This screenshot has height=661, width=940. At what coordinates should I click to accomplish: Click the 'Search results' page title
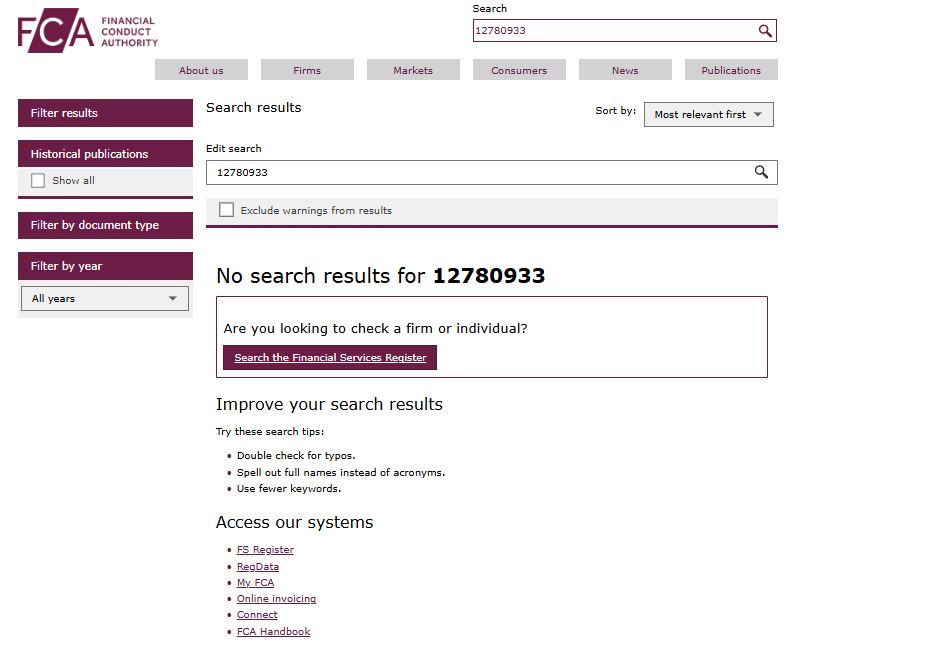pyautogui.click(x=254, y=108)
